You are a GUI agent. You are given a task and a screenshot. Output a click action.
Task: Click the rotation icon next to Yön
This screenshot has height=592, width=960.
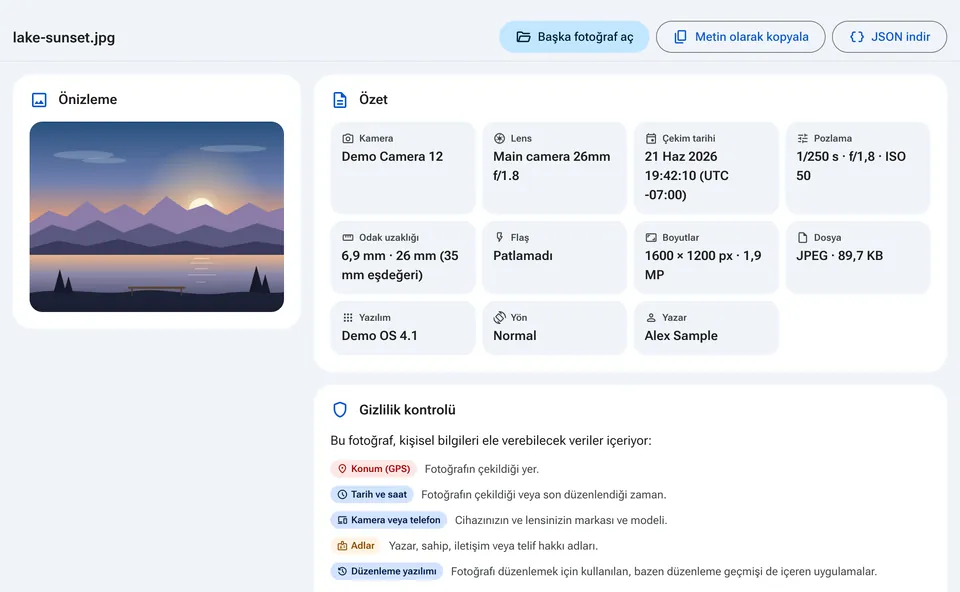click(x=500, y=318)
